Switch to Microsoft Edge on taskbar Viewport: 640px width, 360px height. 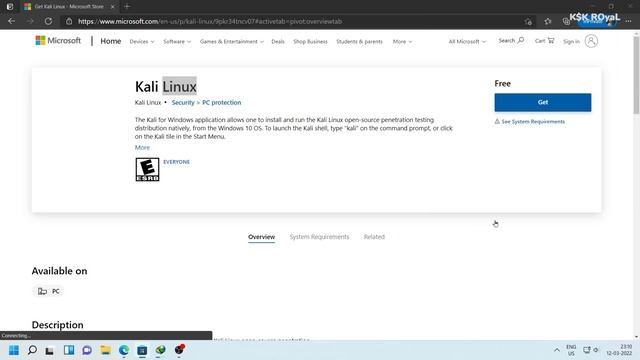(x=124, y=350)
